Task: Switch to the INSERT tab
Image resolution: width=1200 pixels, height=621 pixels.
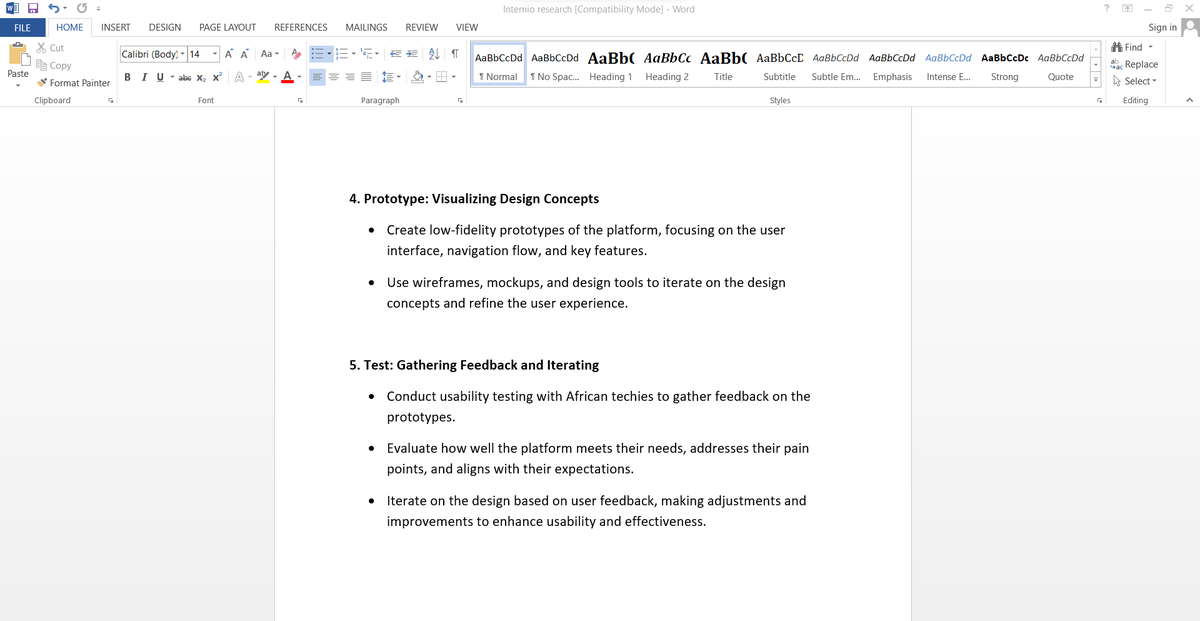Action: click(116, 27)
